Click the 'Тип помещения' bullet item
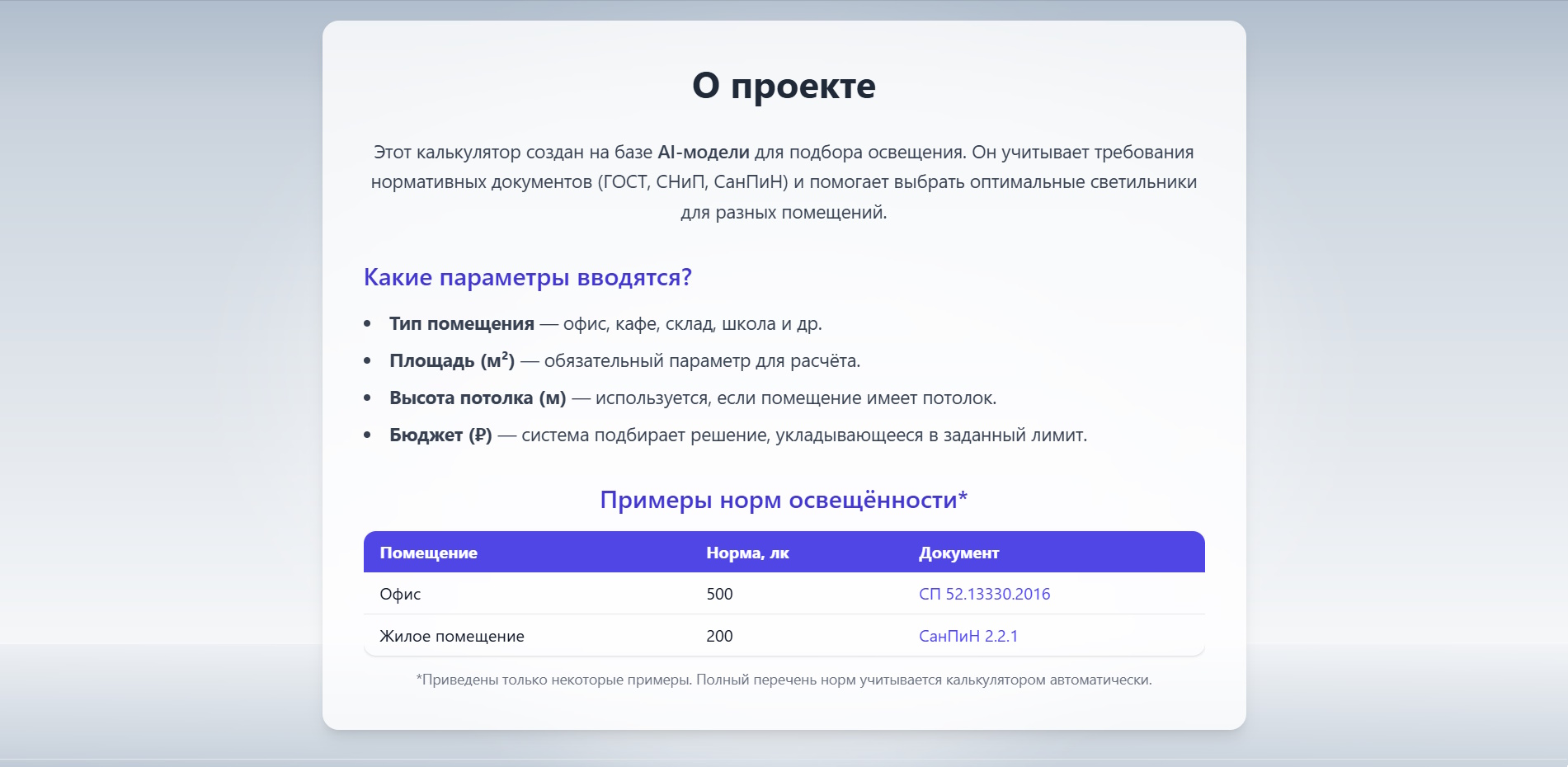Image resolution: width=1568 pixels, height=767 pixels. [x=605, y=323]
